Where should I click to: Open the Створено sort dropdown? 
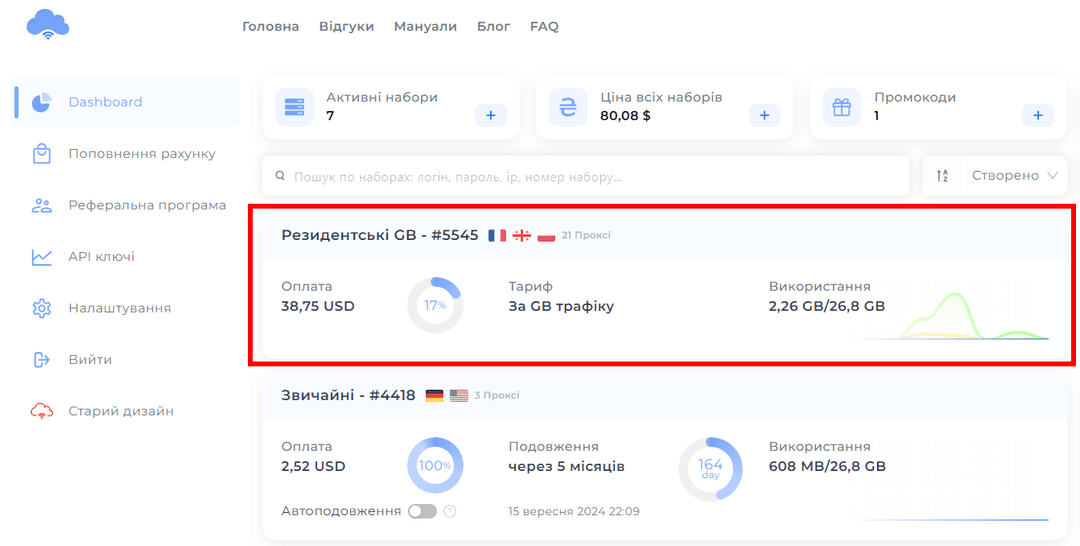pyautogui.click(x=1014, y=176)
